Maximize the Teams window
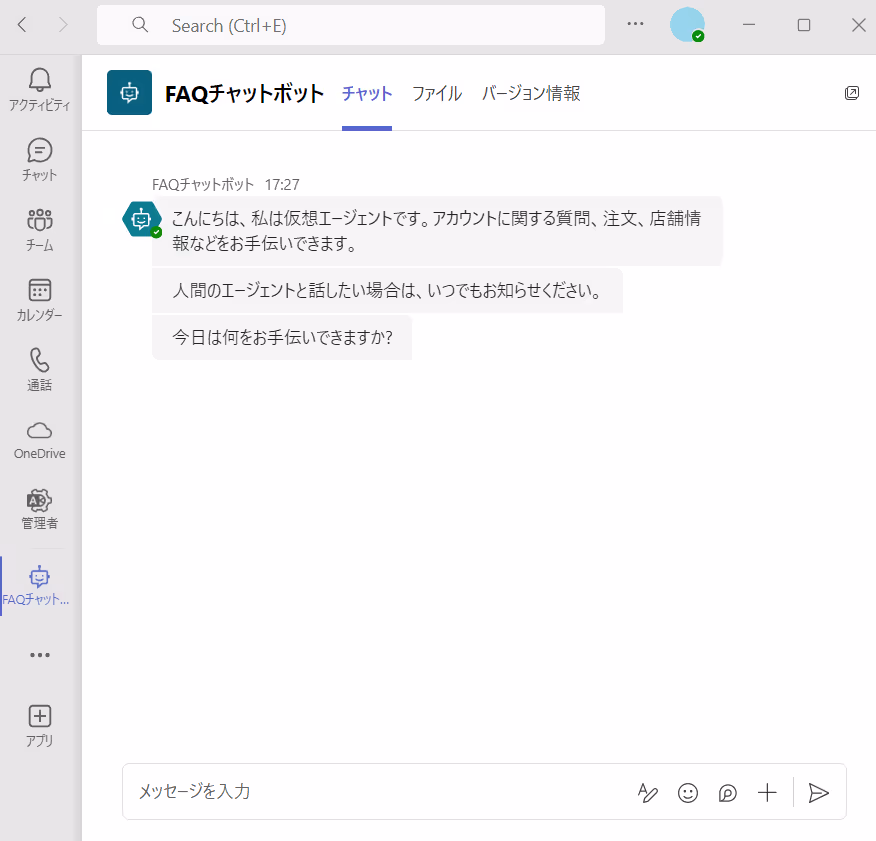Image resolution: width=876 pixels, height=841 pixels. tap(803, 25)
